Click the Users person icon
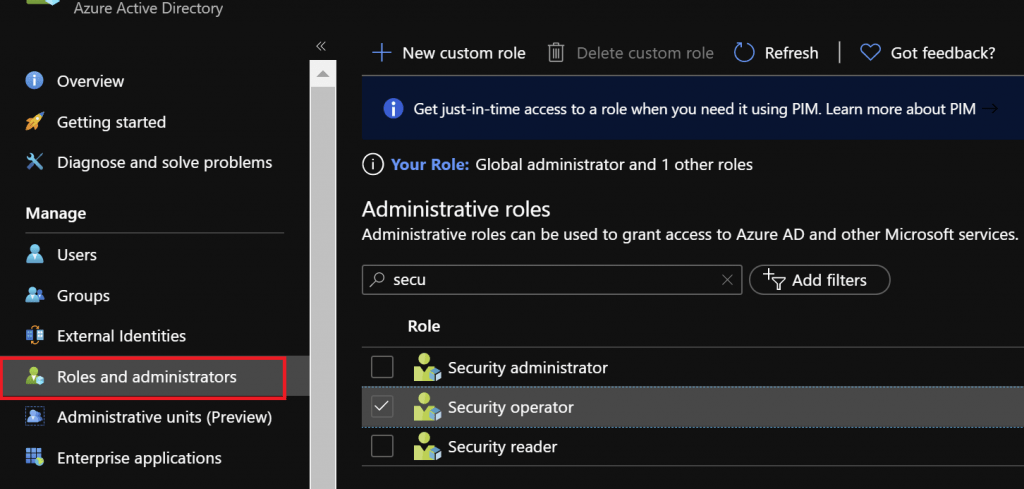 click(x=34, y=254)
